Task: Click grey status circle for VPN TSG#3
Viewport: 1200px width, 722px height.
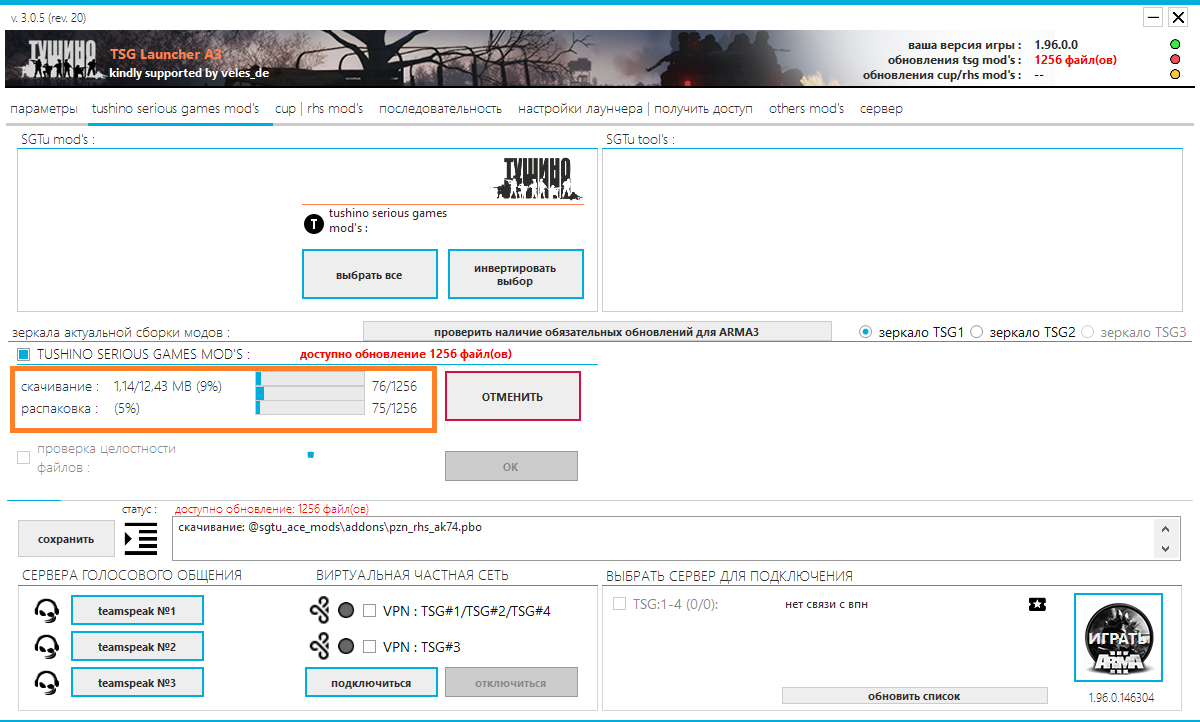Action: 346,647
